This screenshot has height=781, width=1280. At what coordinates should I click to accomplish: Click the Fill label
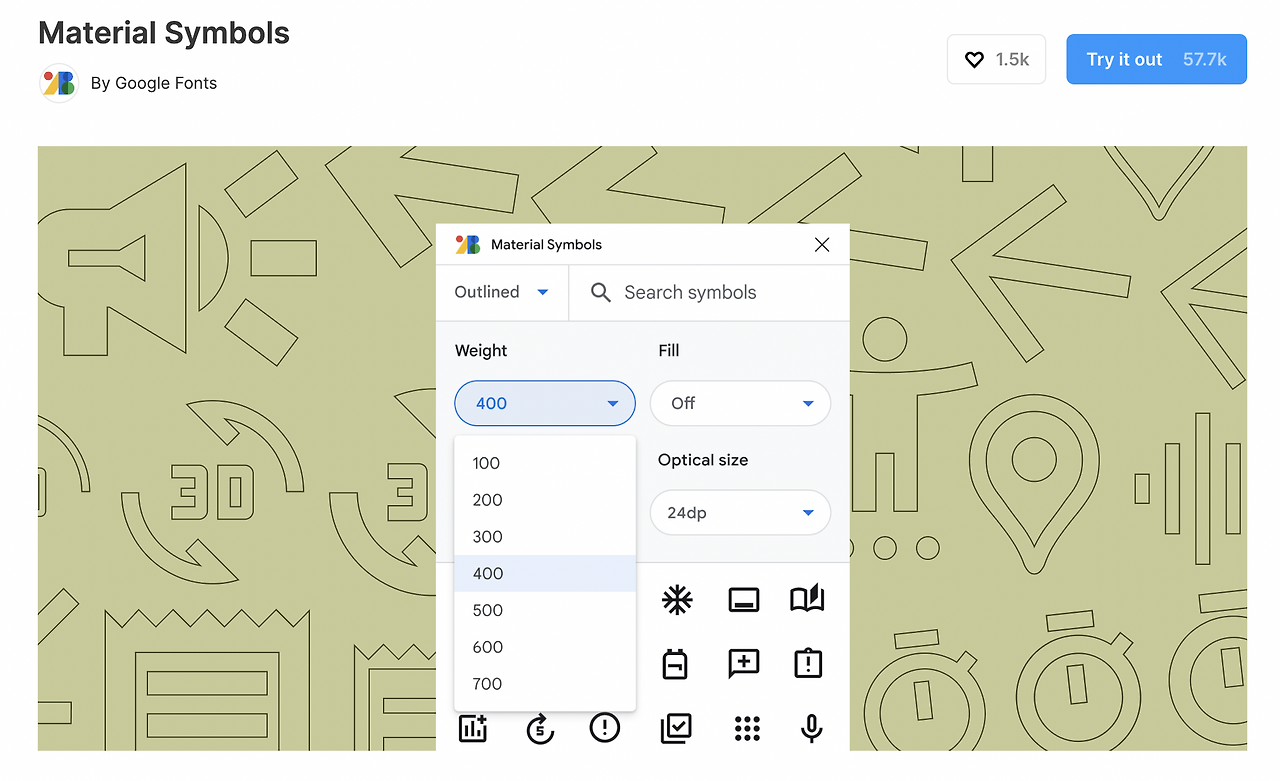[669, 350]
